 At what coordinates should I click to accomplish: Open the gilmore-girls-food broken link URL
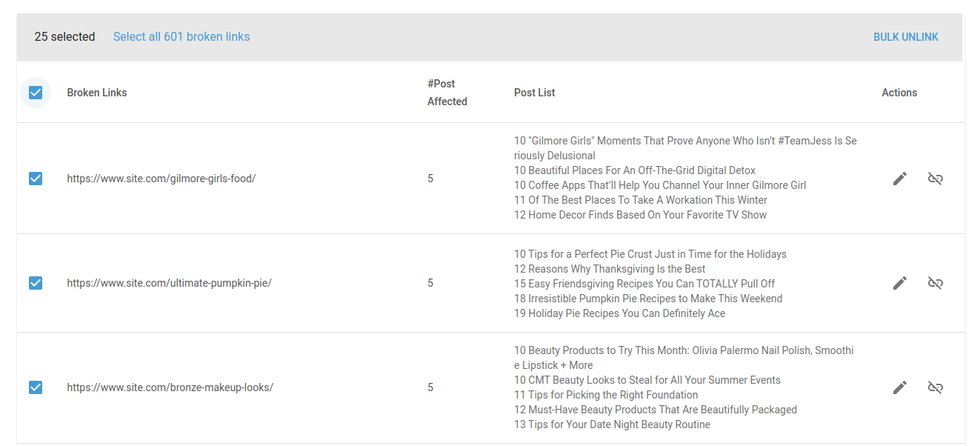(161, 179)
